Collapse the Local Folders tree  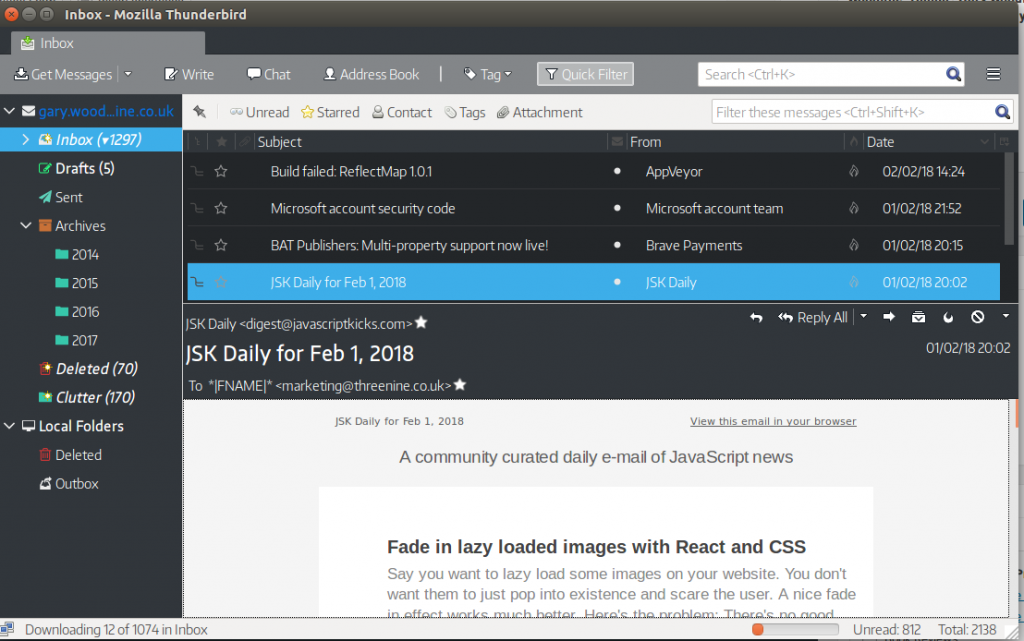(x=9, y=426)
